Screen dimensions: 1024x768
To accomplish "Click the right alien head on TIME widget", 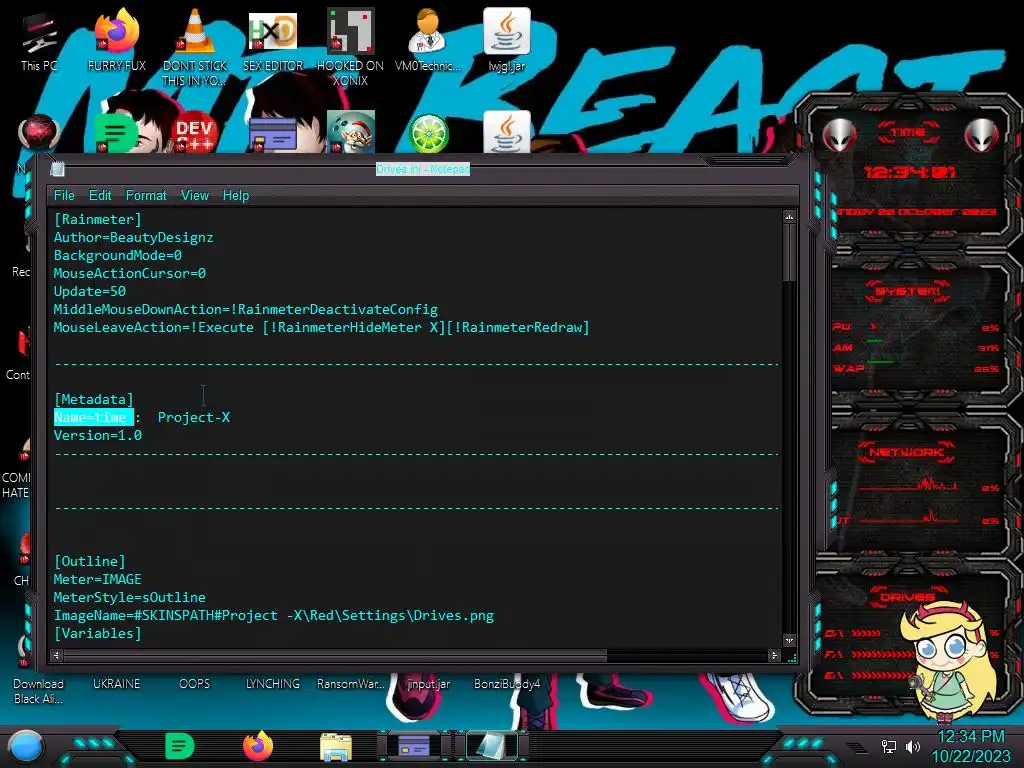I will tap(982, 136).
